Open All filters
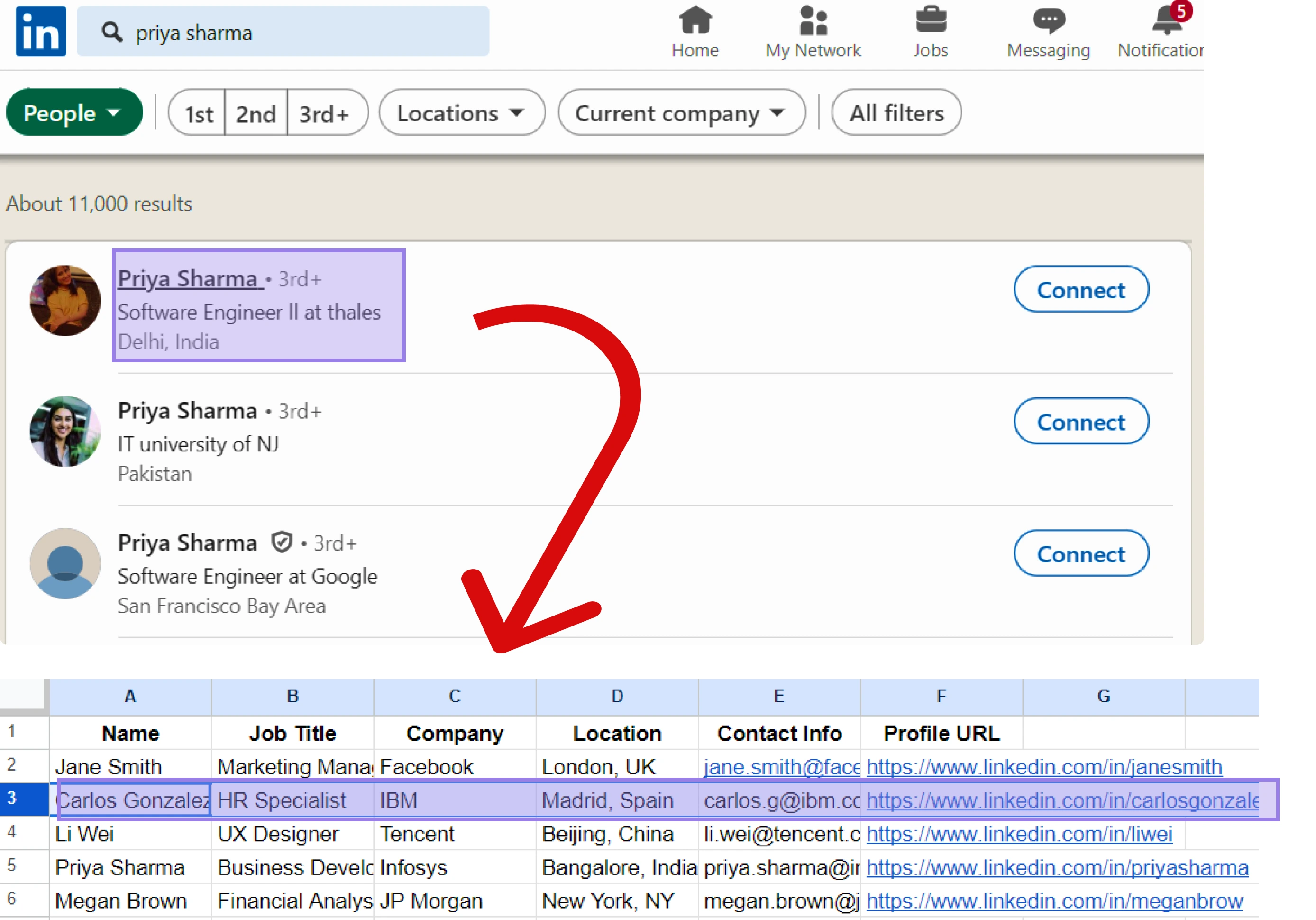The width and height of the screenshot is (1316, 920). 896,113
